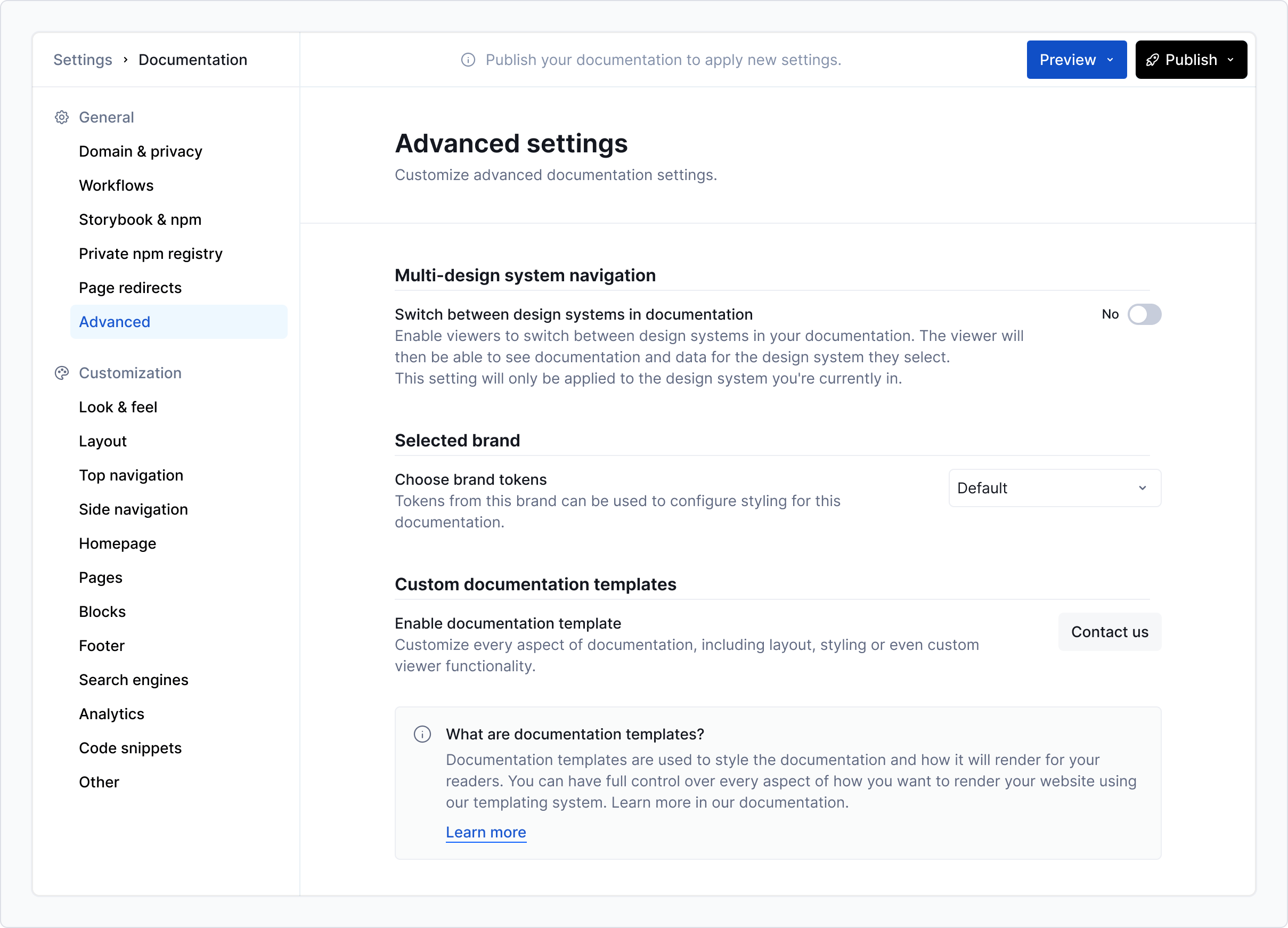Screen dimensions: 1288x928
Task: Click the Preview button
Action: tap(1076, 60)
